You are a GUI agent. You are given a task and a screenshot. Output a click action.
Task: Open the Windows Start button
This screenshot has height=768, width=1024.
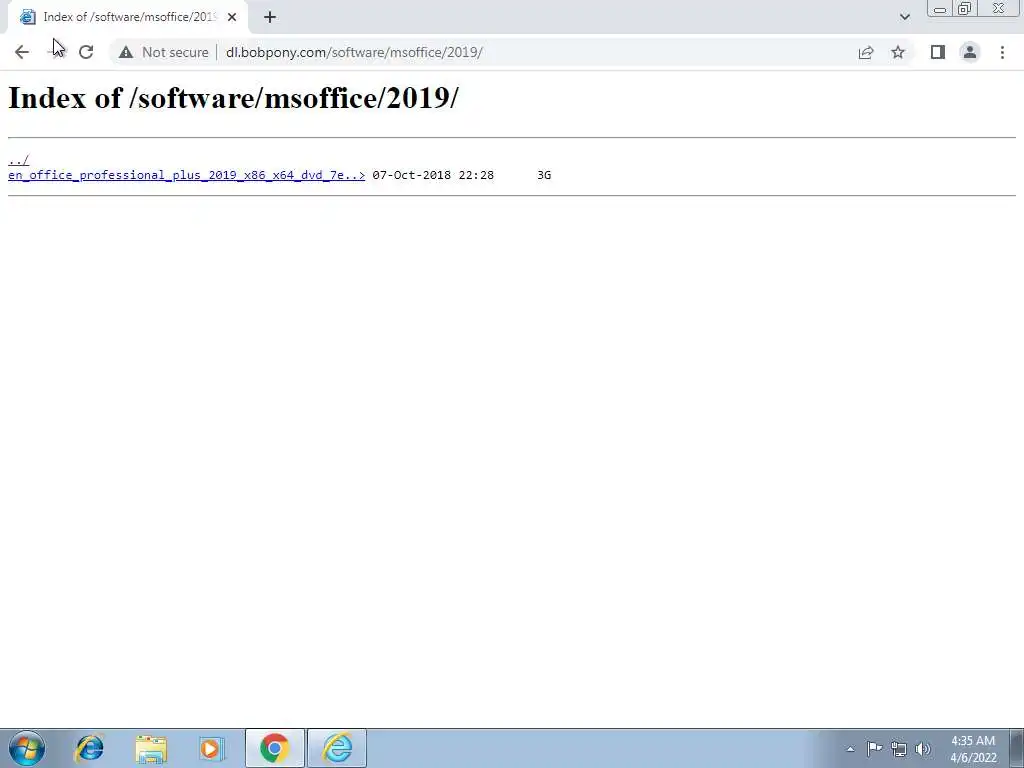[x=27, y=748]
